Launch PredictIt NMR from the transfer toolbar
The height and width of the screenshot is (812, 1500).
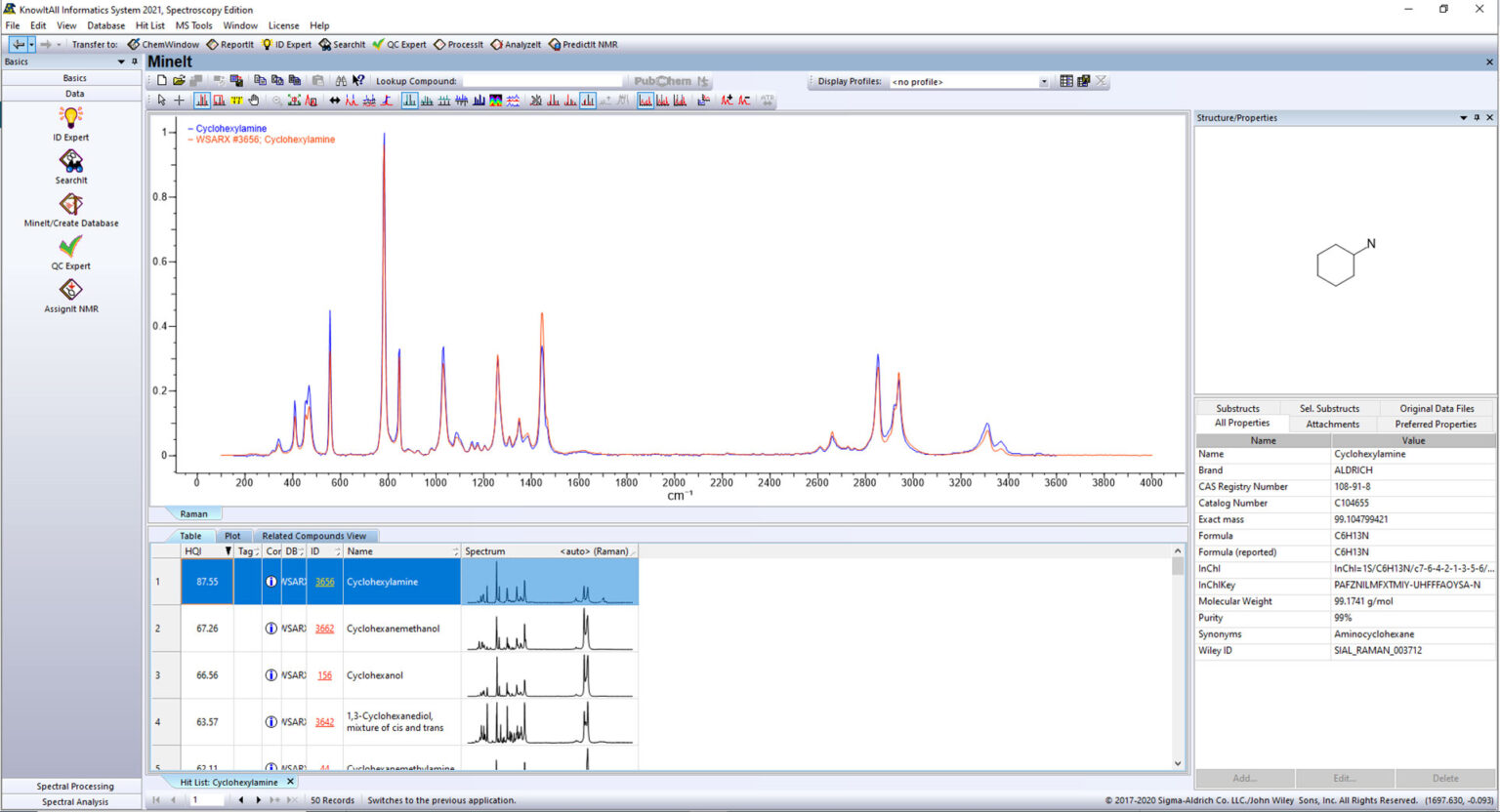coord(583,44)
